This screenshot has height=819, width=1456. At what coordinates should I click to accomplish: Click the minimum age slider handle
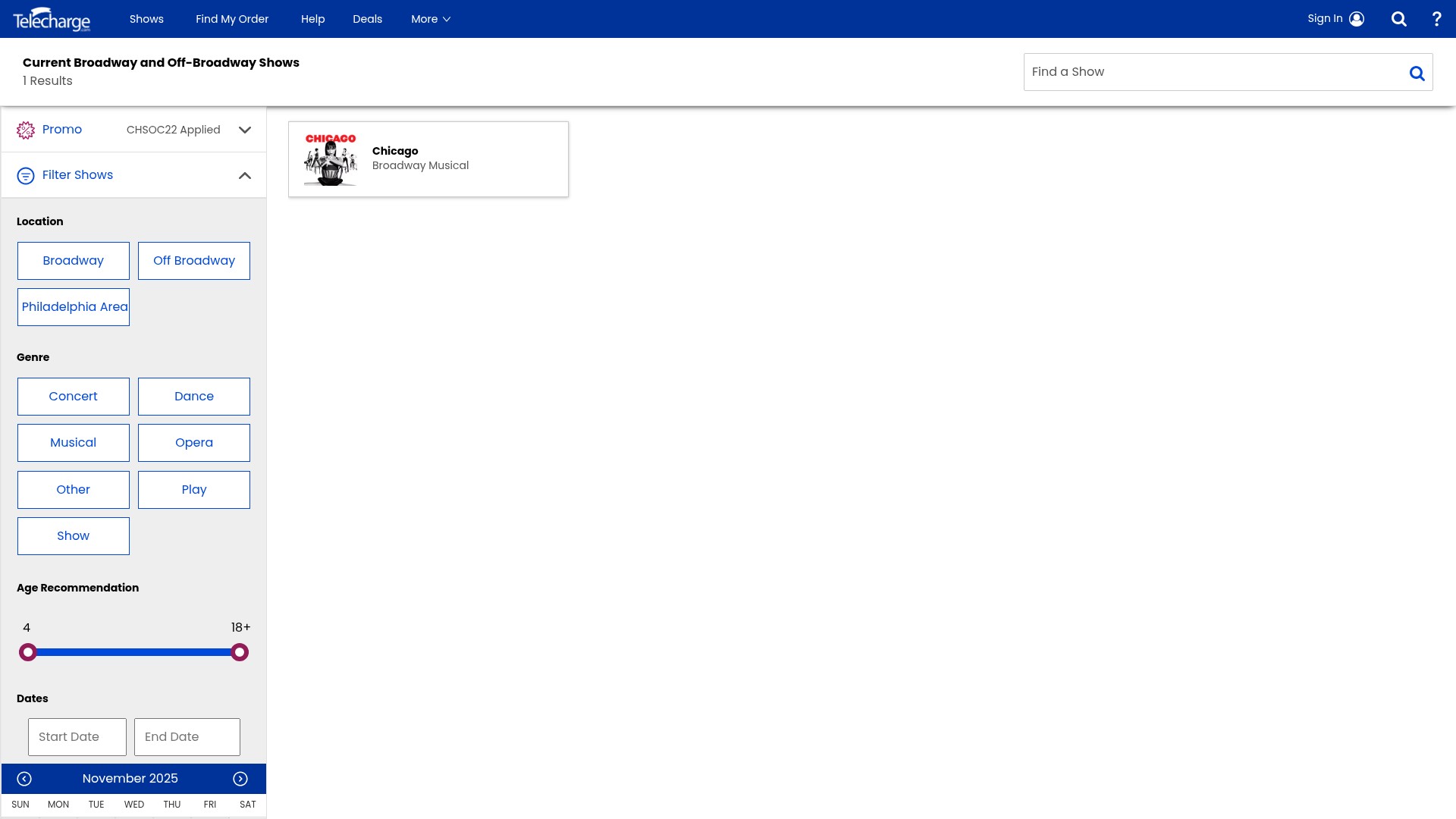pos(28,652)
